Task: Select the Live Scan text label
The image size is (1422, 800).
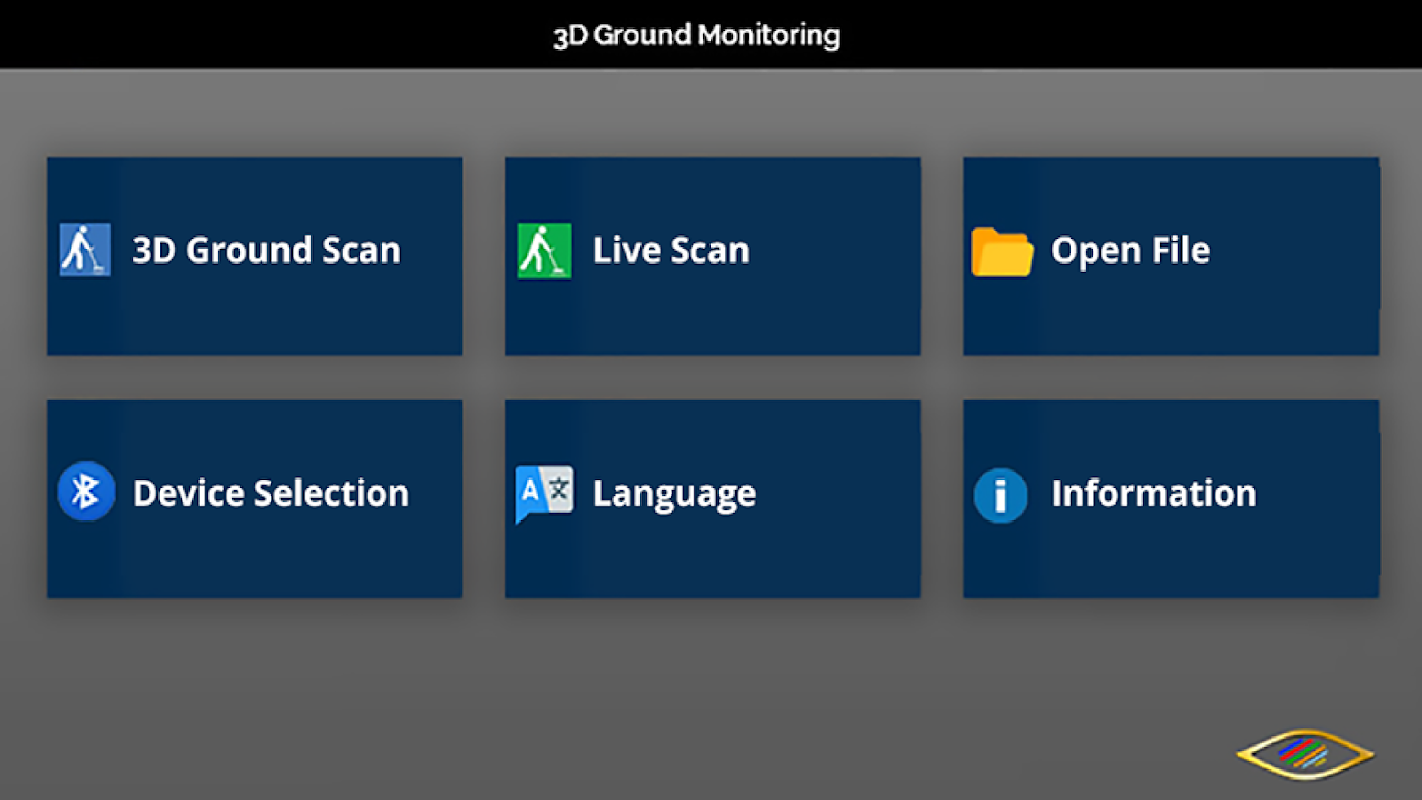Action: pyautogui.click(x=671, y=250)
